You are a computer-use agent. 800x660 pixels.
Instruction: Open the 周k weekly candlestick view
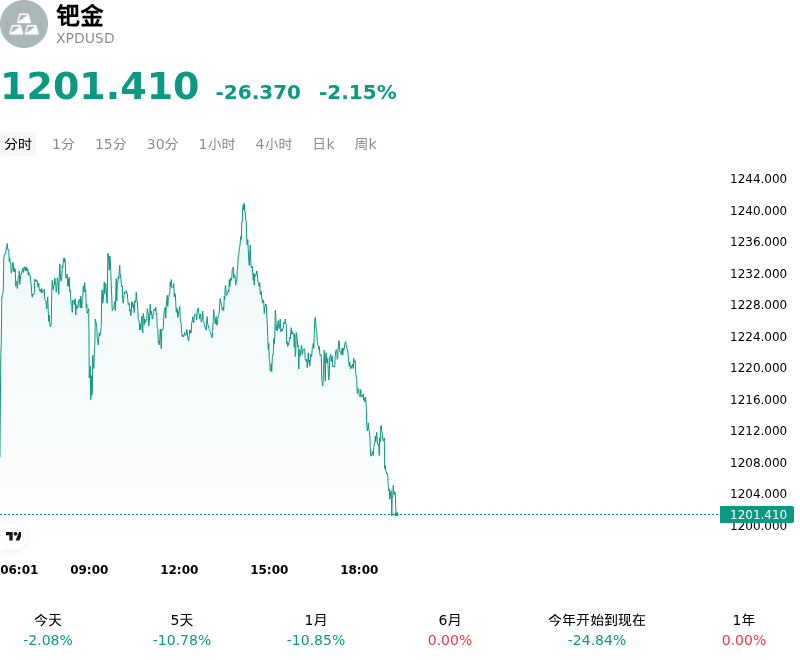[x=365, y=144]
